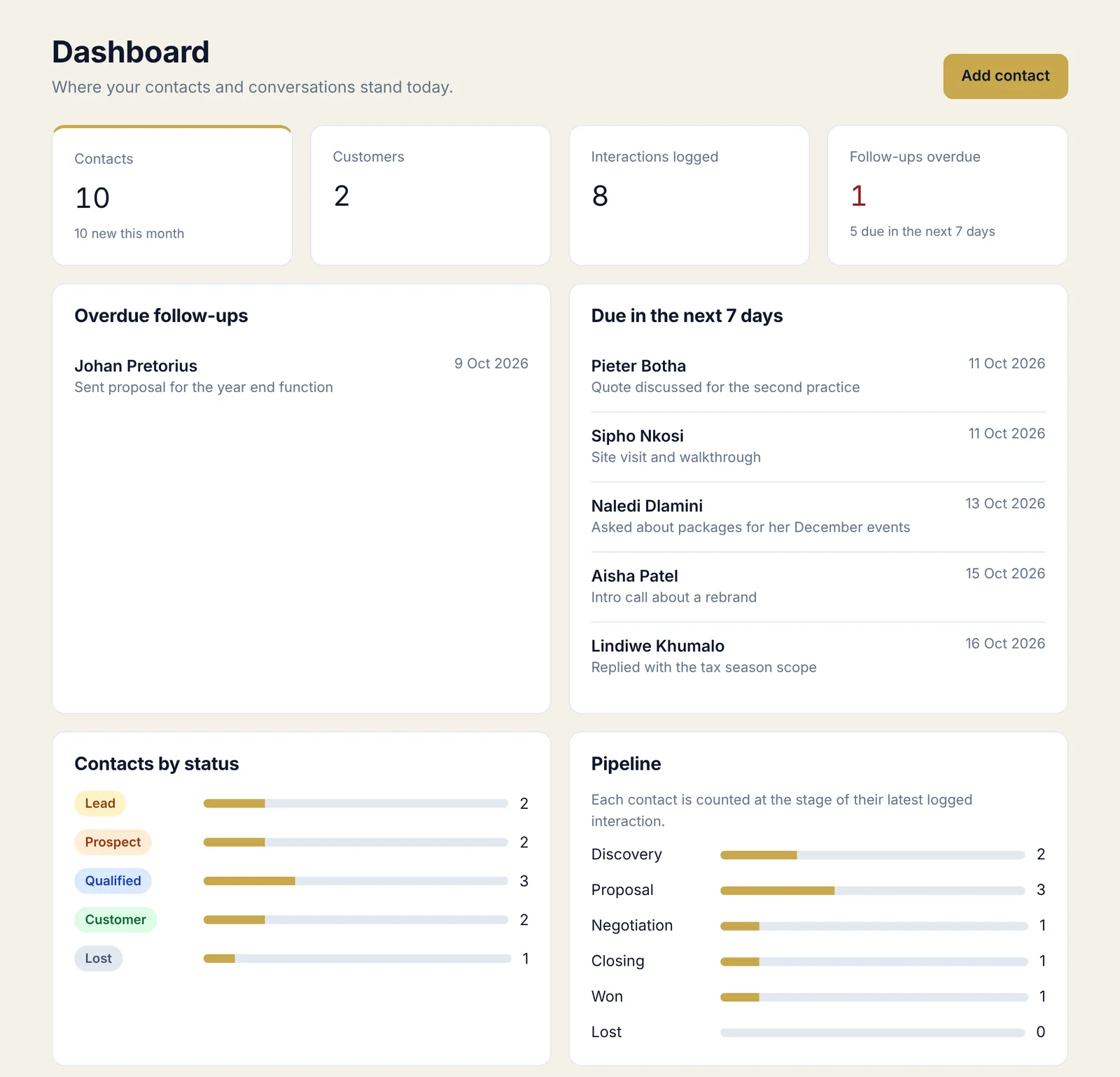
Task: Click the grey Lost status badge
Action: 98,959
